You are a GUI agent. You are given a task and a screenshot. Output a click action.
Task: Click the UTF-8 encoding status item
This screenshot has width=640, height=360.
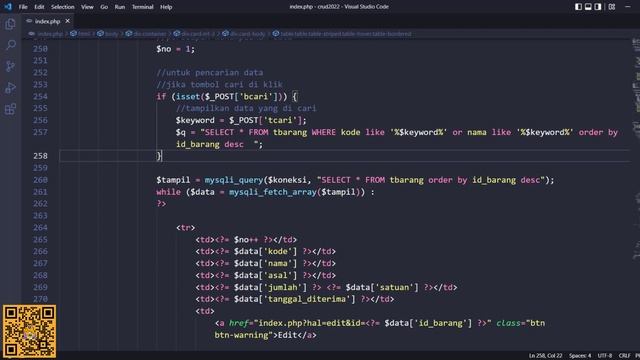coord(604,356)
